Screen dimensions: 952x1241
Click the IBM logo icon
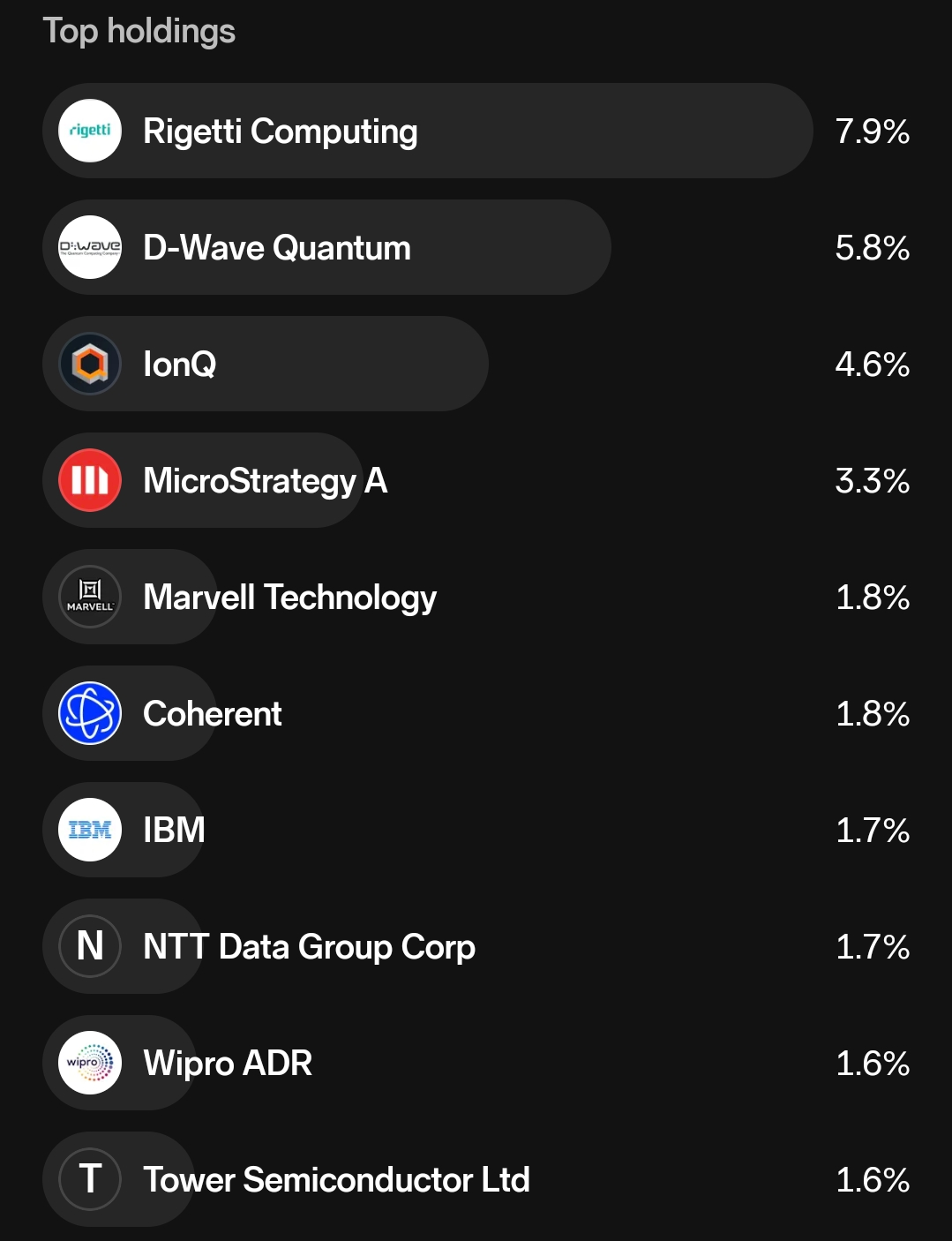coord(90,830)
